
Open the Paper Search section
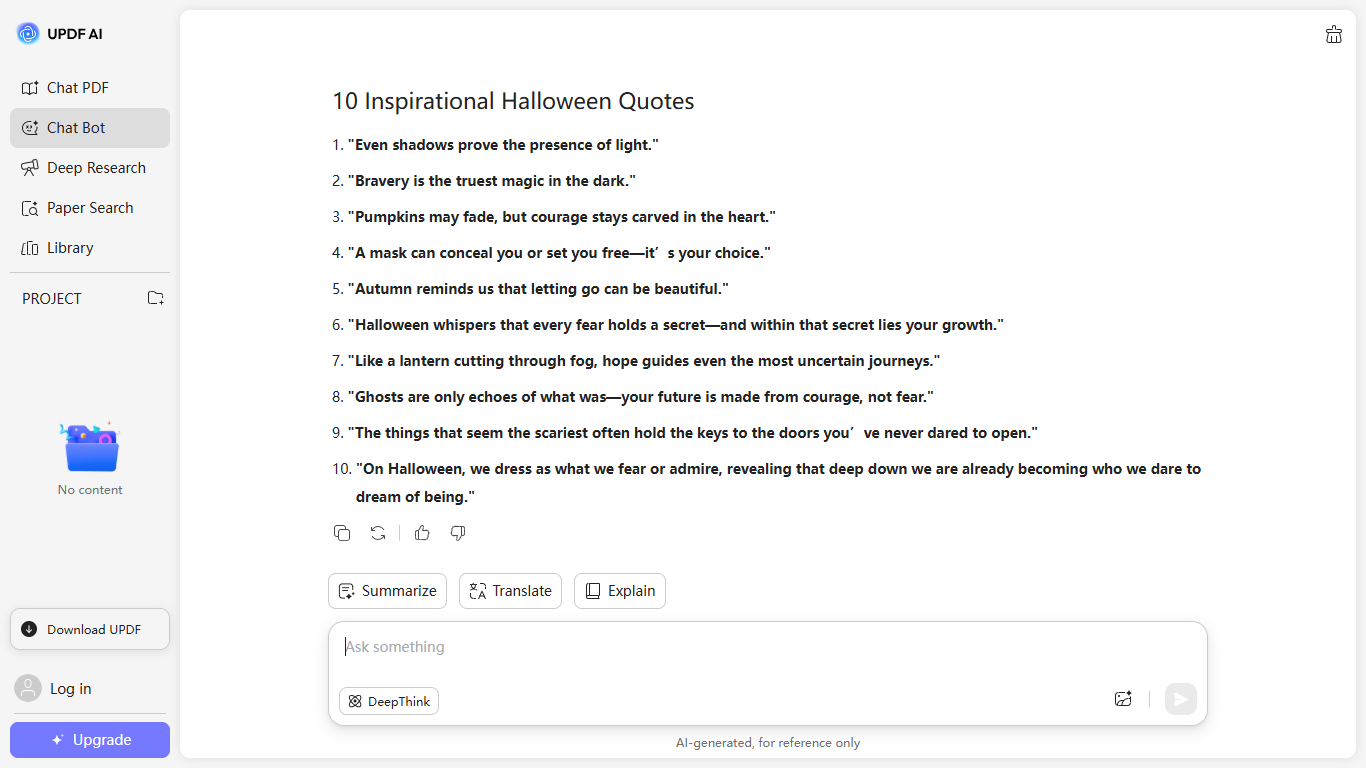click(90, 207)
